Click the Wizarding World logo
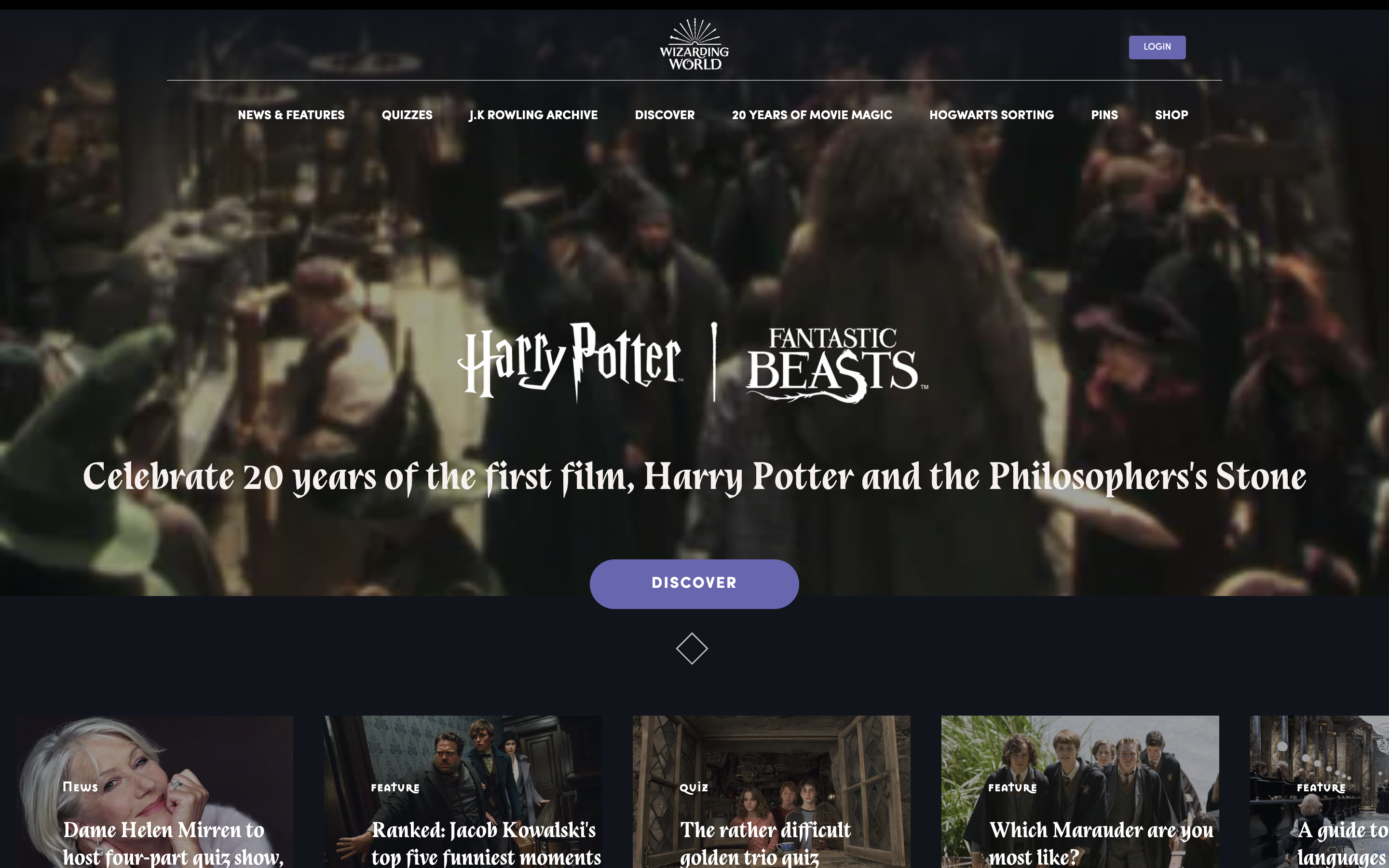 694,45
